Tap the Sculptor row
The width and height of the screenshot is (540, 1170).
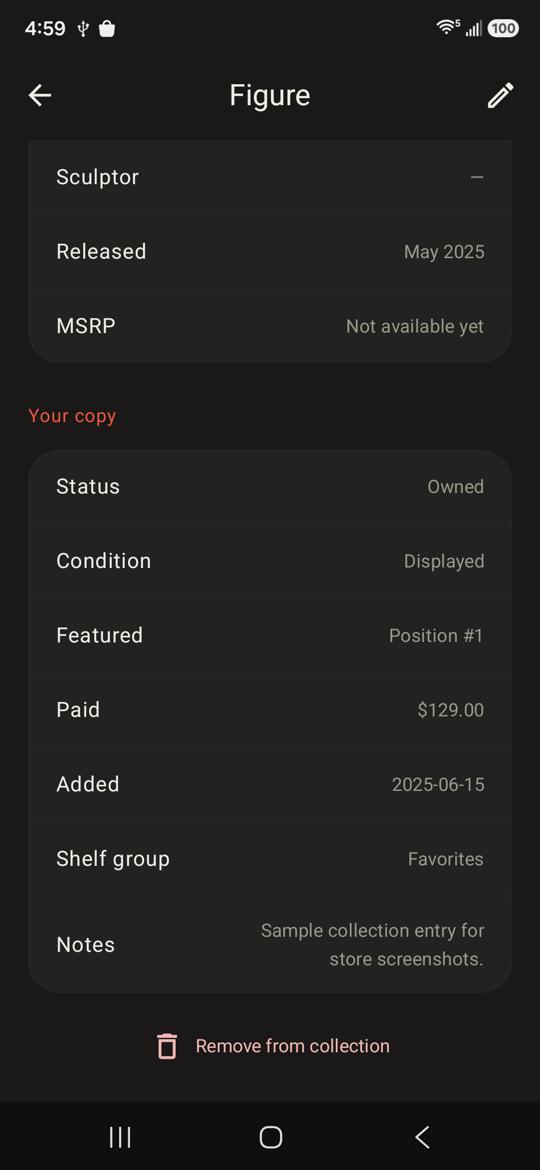[270, 178]
